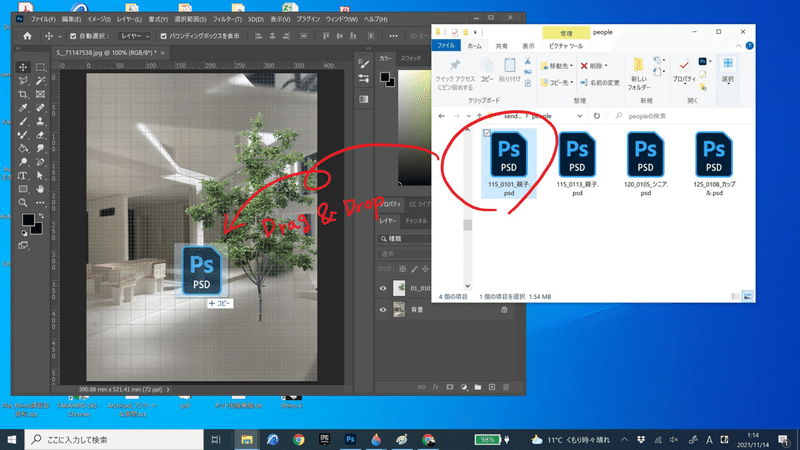
Task: Uncheck the 115_0101_親子.psd file checkbox
Action: [487, 133]
